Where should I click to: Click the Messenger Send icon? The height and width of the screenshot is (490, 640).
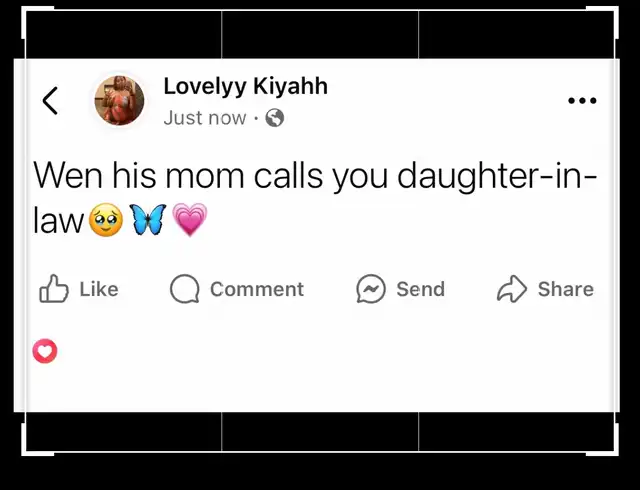(371, 289)
